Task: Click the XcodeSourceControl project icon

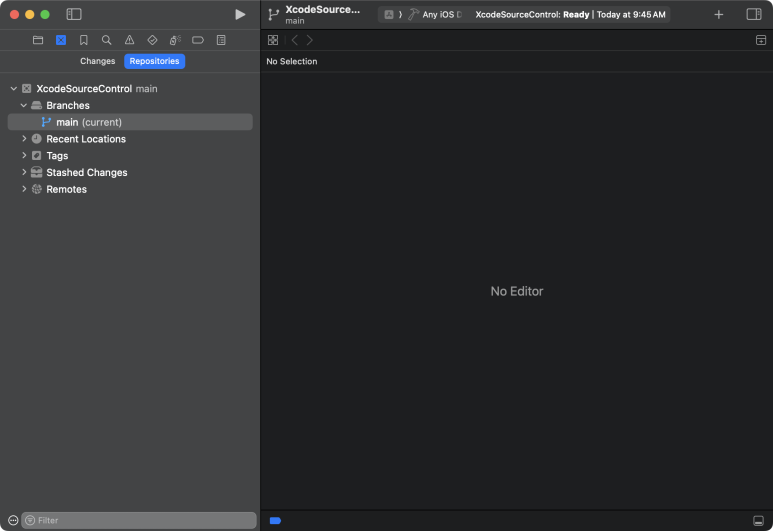Action: tap(27, 89)
